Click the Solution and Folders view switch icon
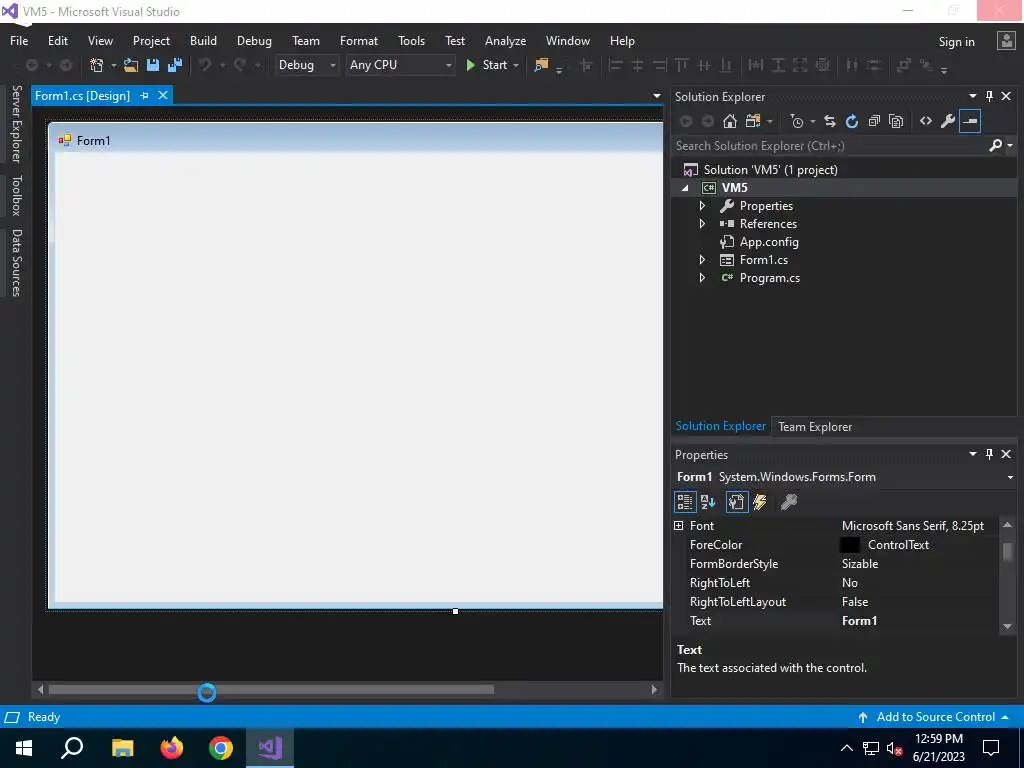 [753, 121]
